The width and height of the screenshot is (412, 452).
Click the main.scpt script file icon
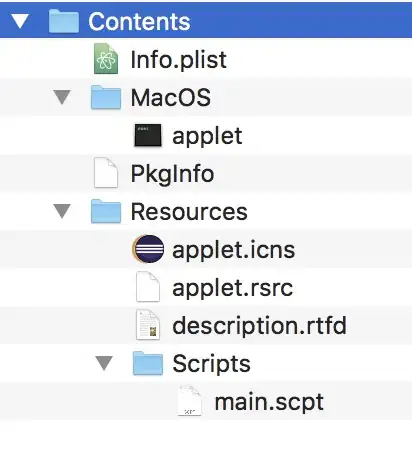point(189,401)
